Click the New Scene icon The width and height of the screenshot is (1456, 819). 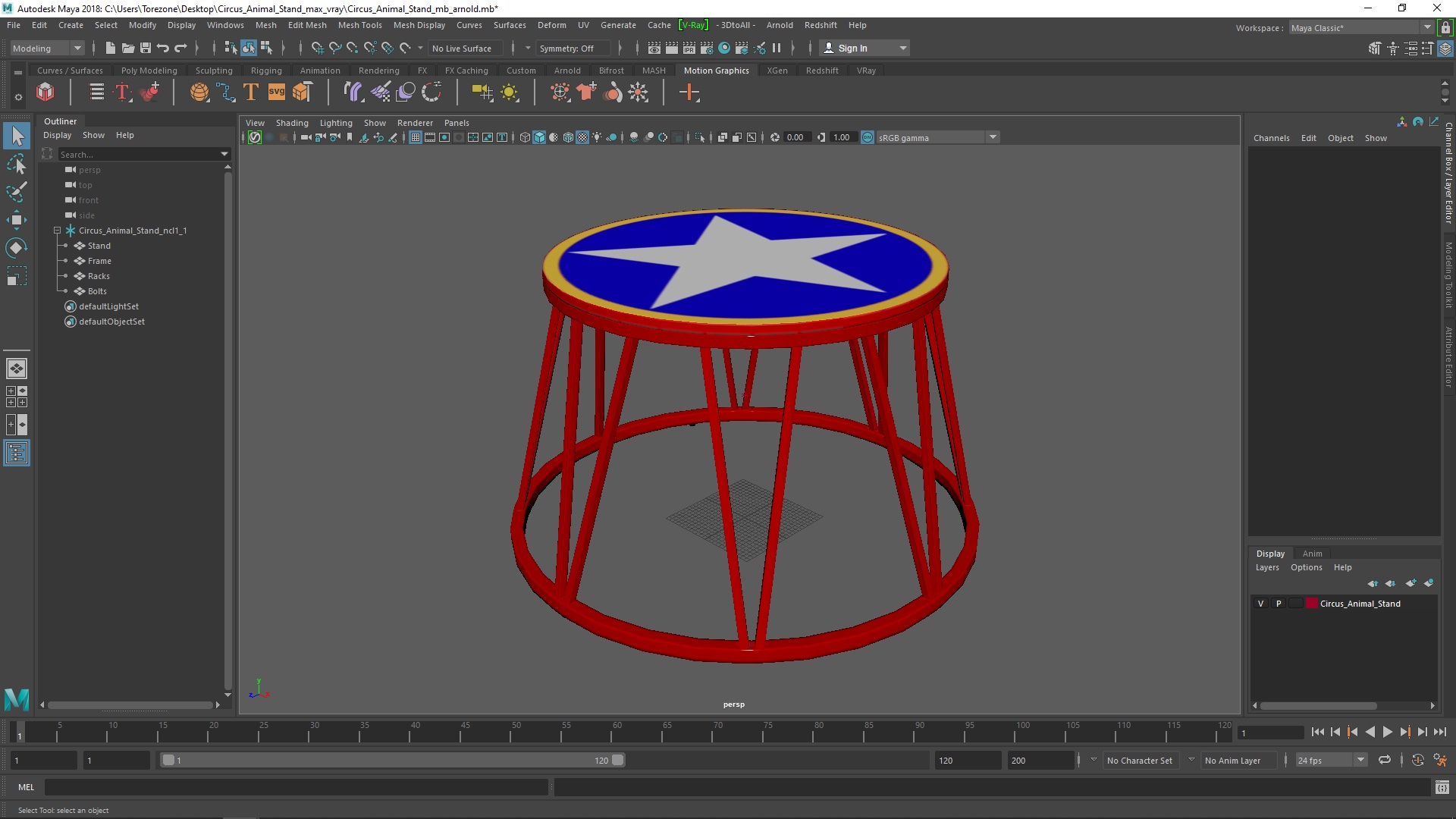tap(111, 48)
